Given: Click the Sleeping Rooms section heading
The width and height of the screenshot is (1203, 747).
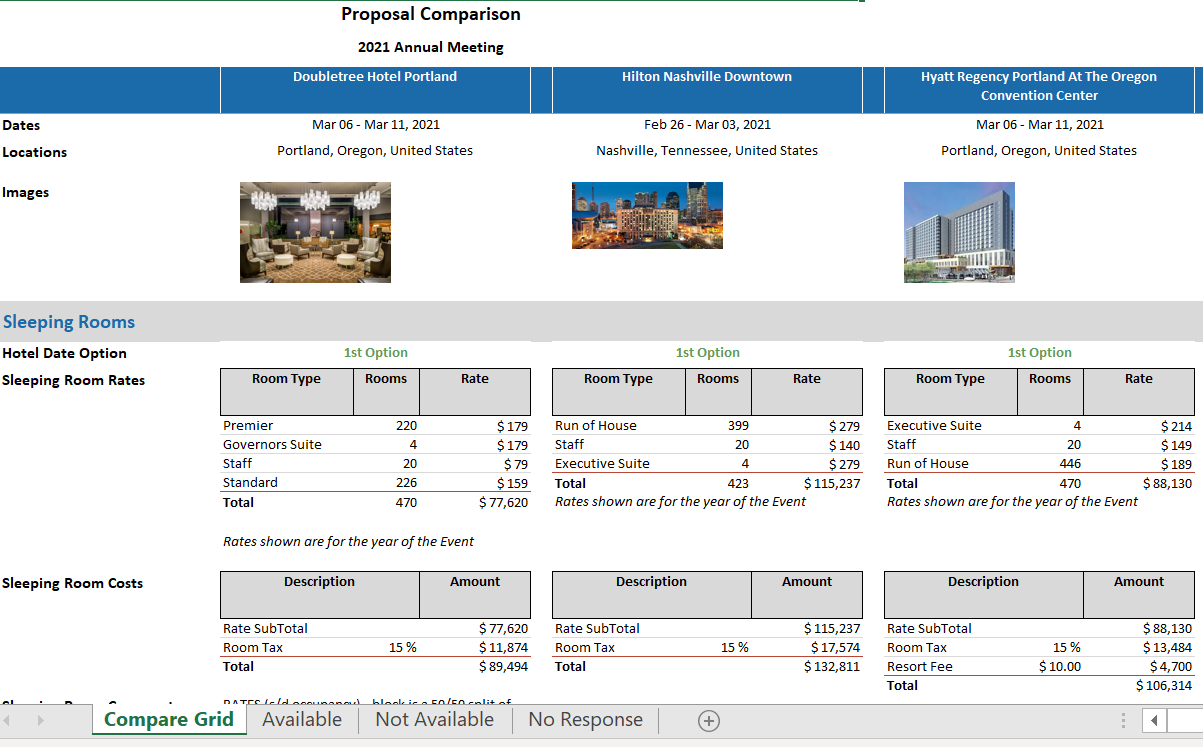Looking at the screenshot, I should click(69, 322).
